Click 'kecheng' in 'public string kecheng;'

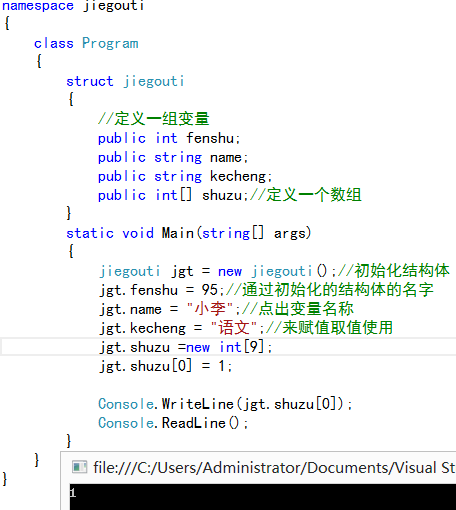(238, 176)
